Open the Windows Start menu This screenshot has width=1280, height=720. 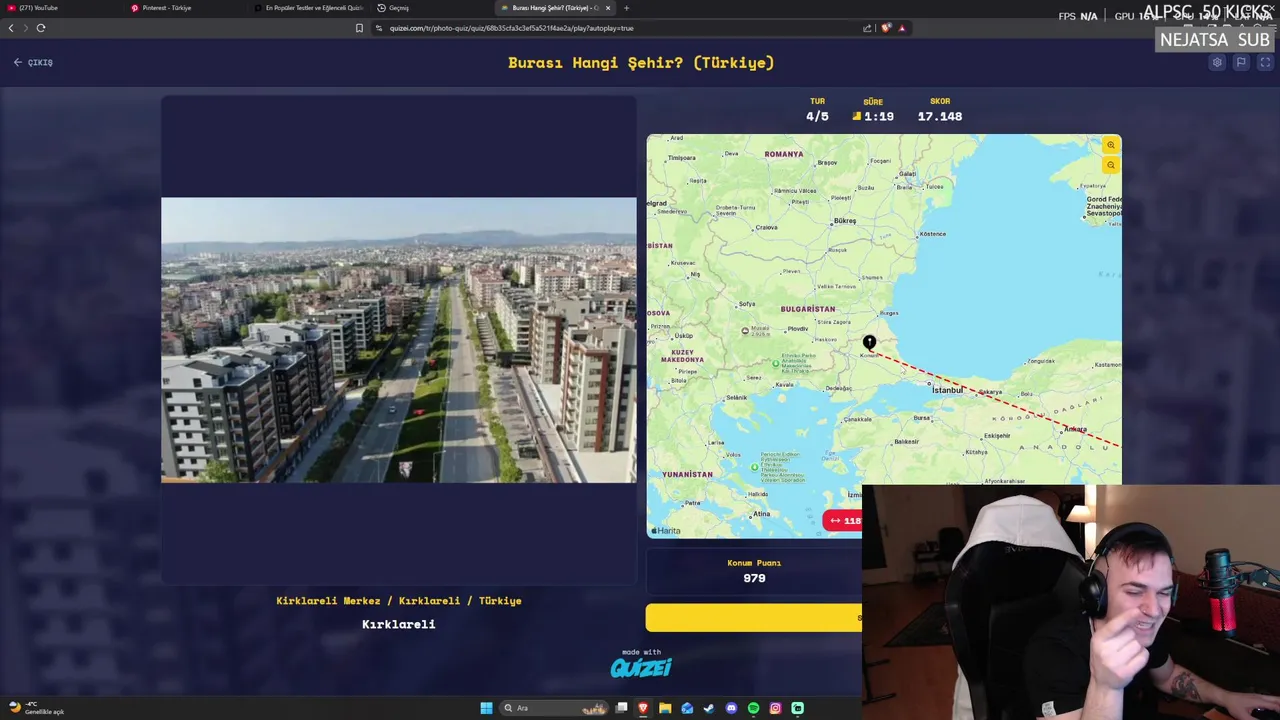(x=486, y=708)
